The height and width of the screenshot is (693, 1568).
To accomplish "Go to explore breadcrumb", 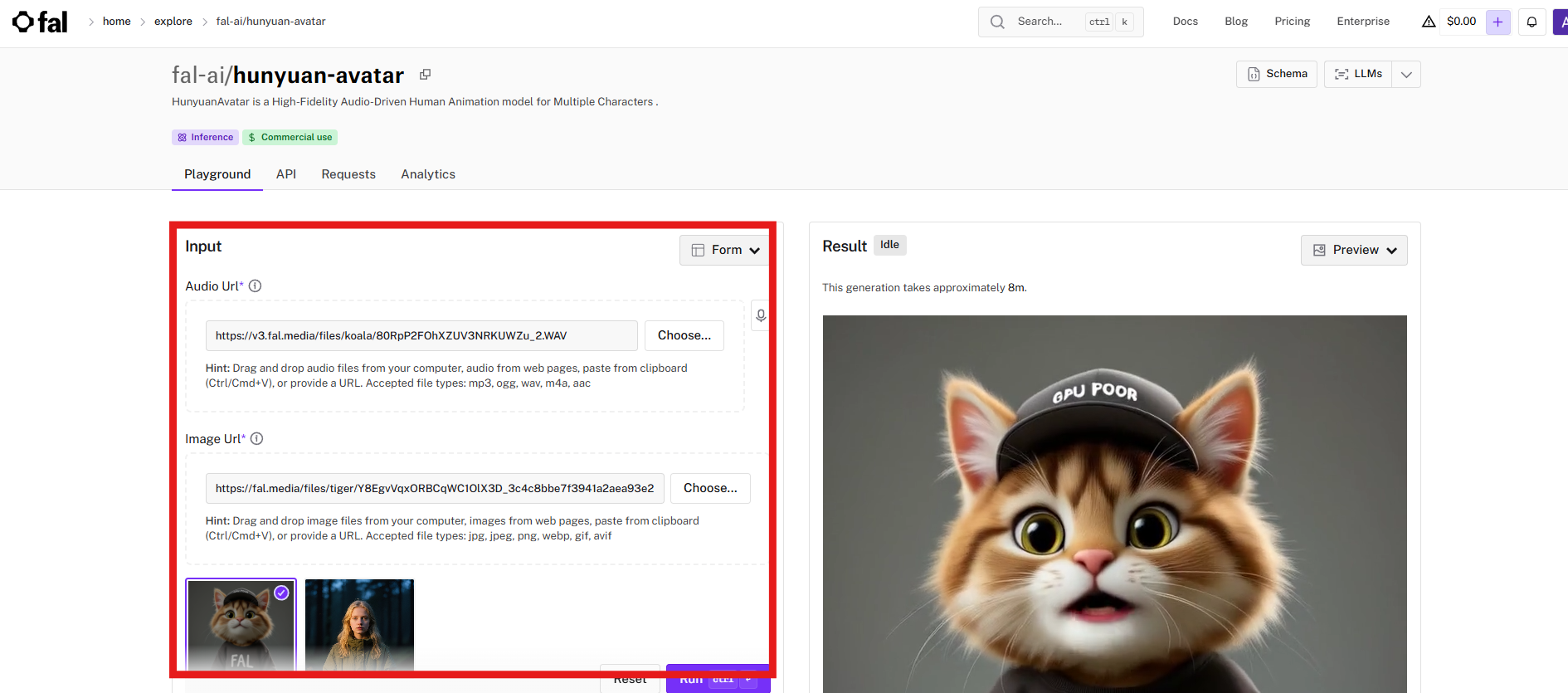I will [173, 22].
